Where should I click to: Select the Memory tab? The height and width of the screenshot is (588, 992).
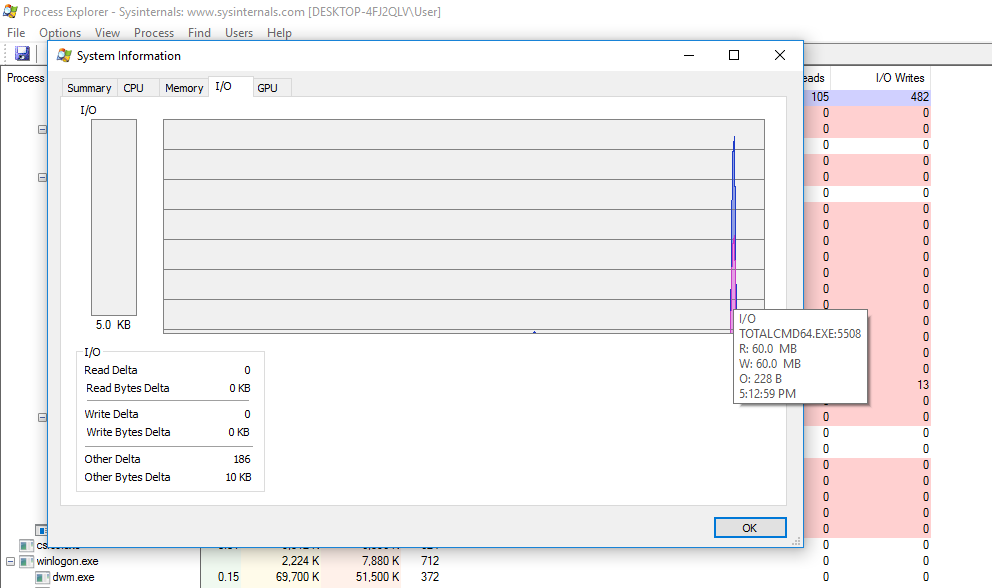pos(184,88)
